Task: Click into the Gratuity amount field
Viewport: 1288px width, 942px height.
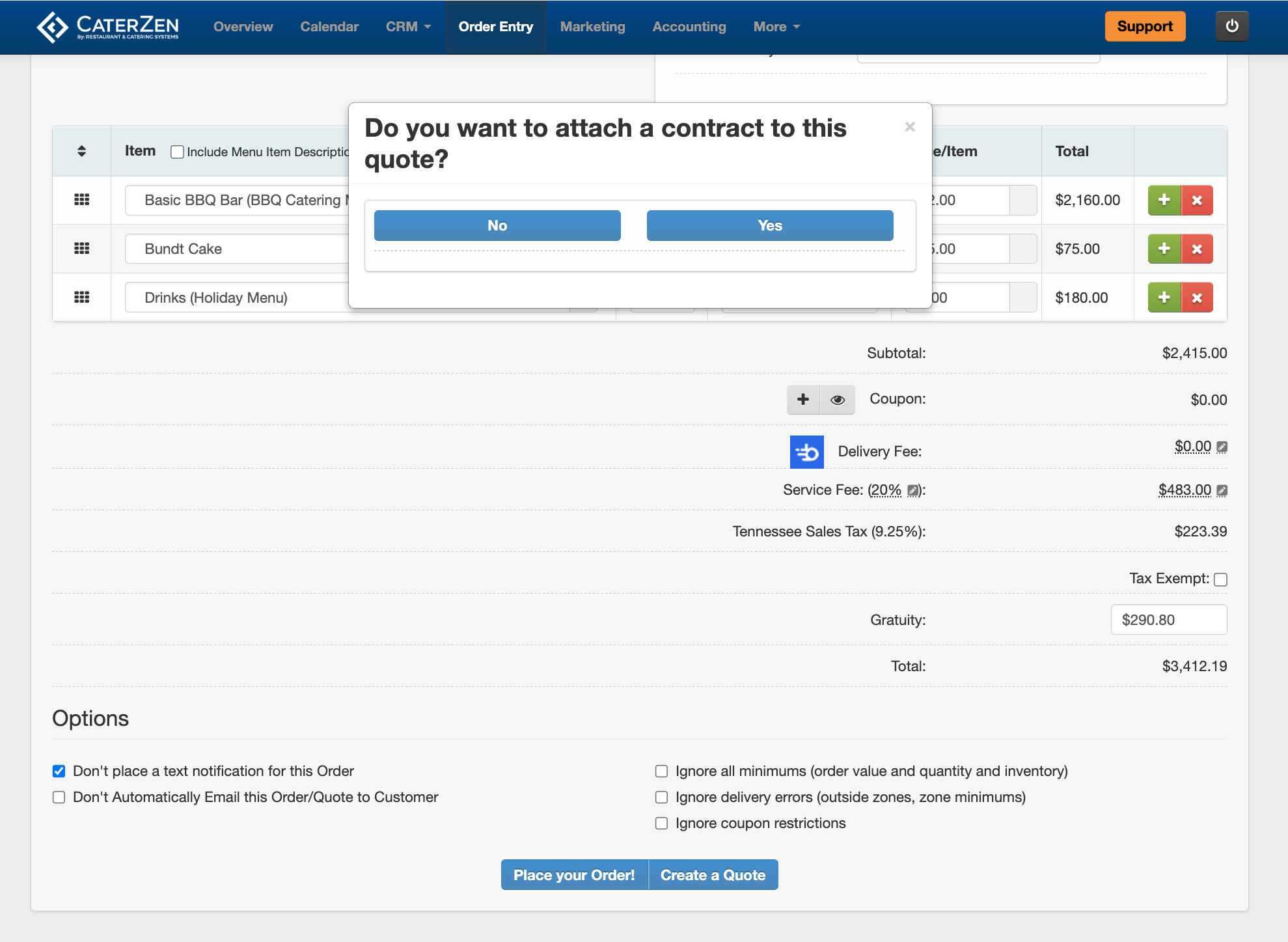Action: click(1168, 620)
